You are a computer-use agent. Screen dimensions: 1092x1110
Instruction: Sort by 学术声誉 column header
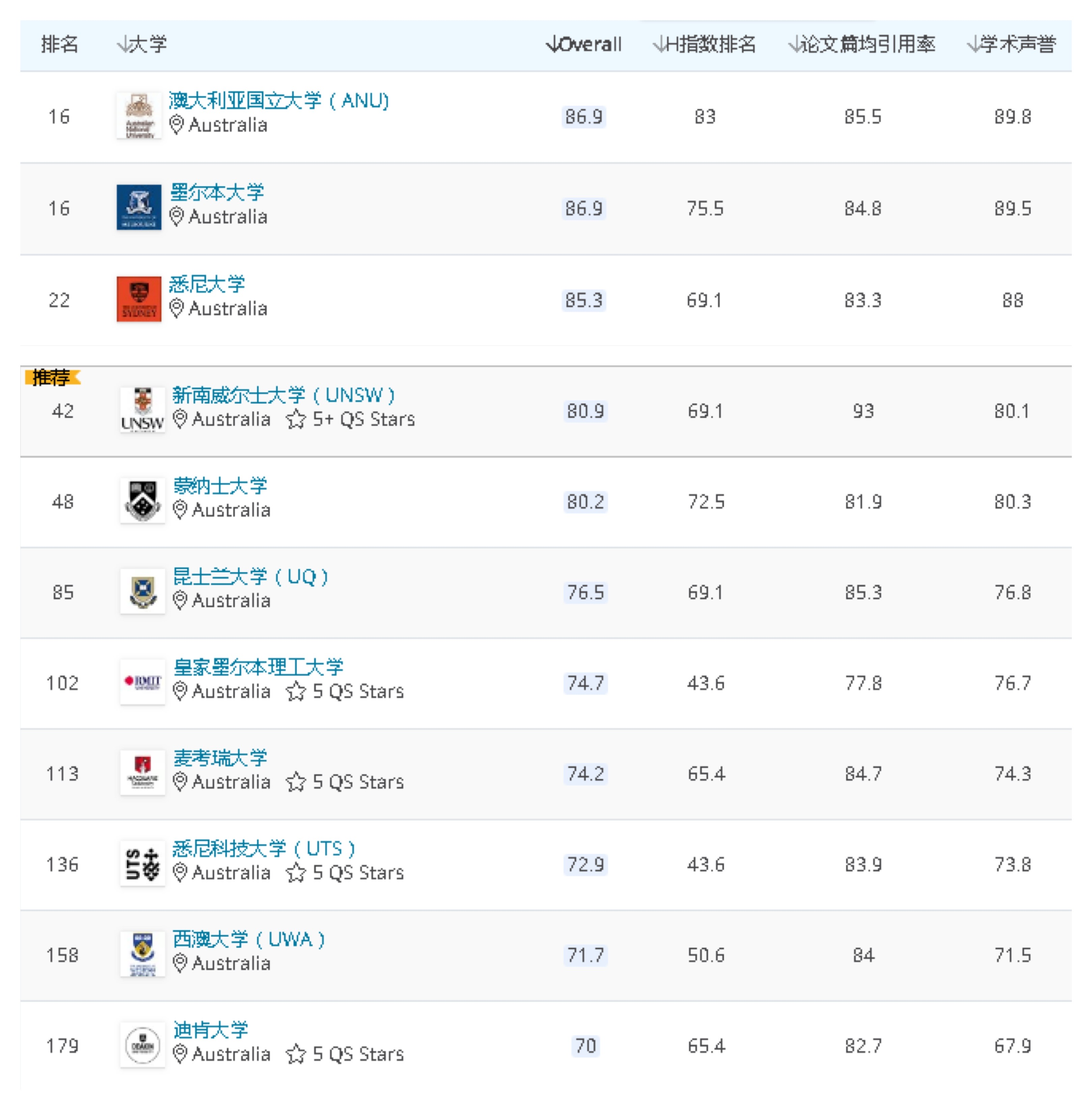(1011, 44)
